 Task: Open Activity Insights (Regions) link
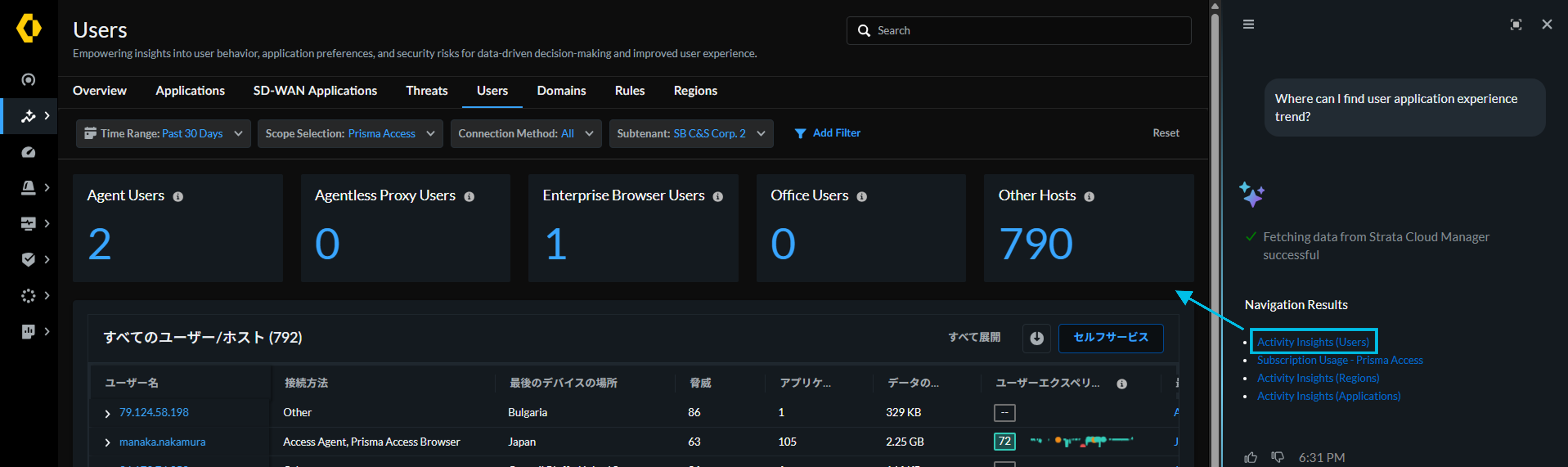(x=1318, y=378)
